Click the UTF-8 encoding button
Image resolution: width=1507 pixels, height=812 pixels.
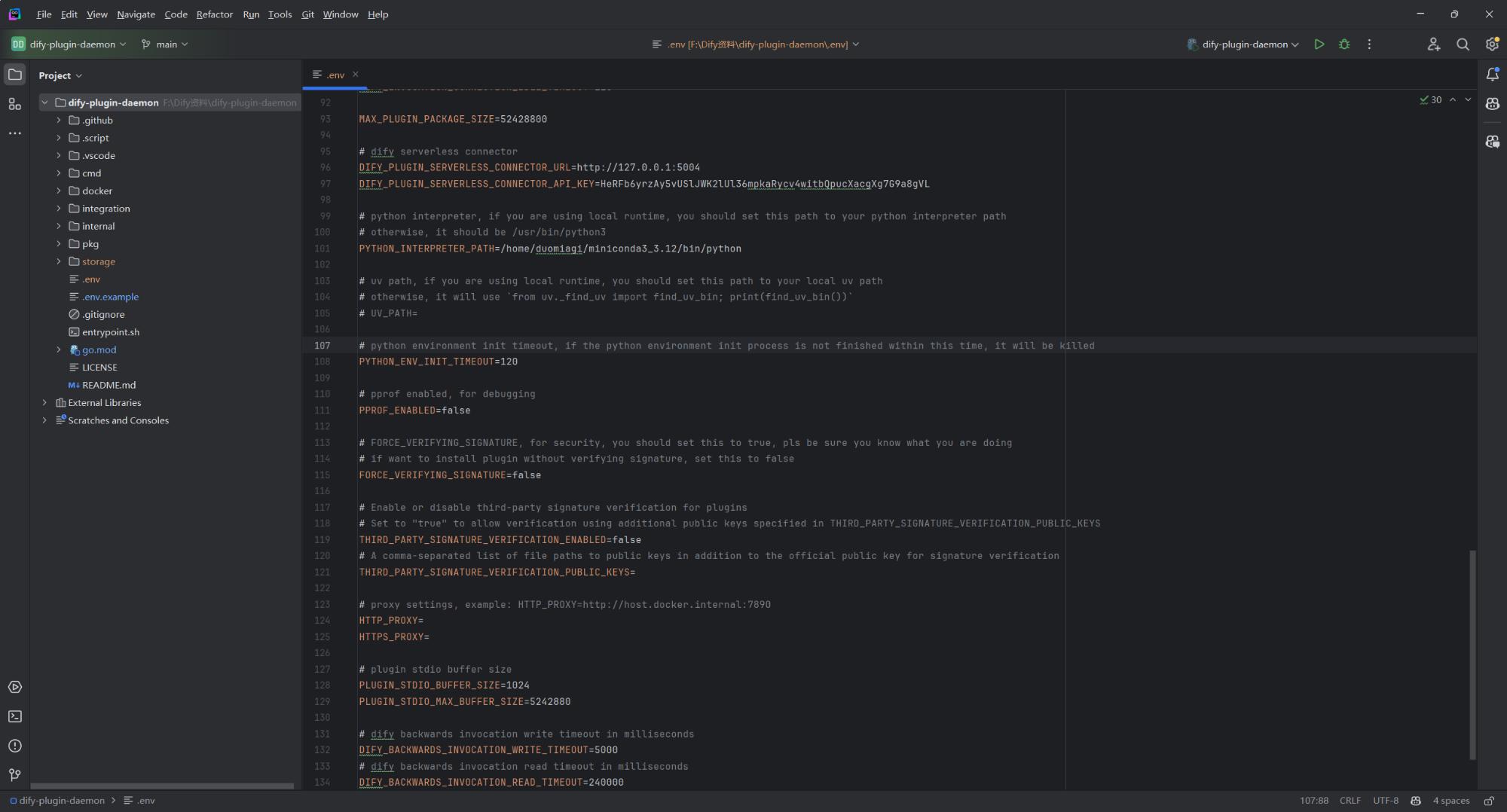point(1385,801)
